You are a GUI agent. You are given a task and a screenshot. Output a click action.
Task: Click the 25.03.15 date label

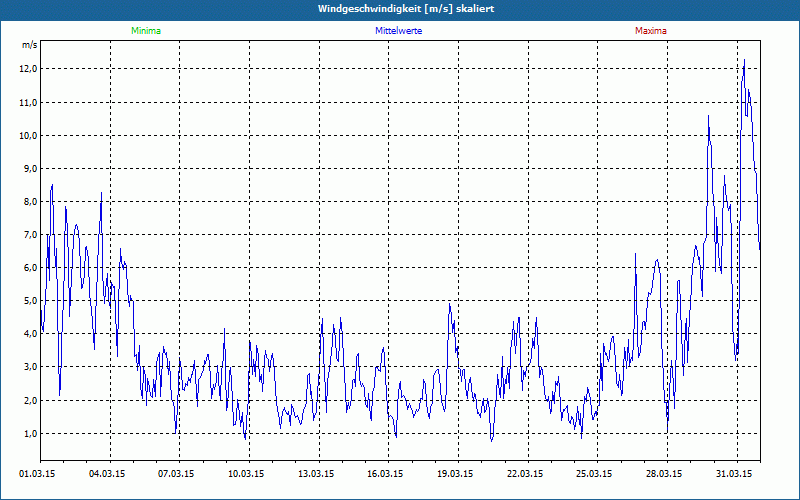594,474
